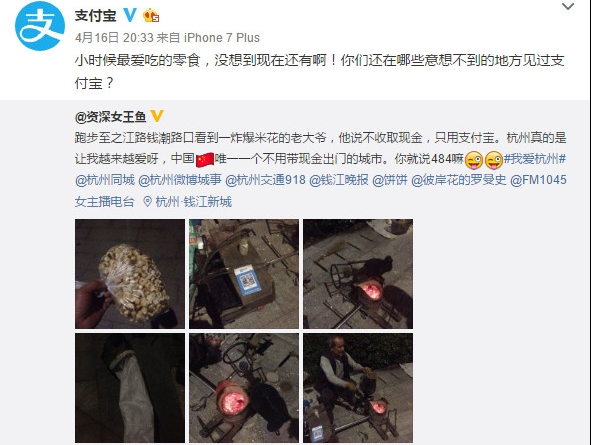
Task: Open the old man vendor photo
Action: (358, 388)
